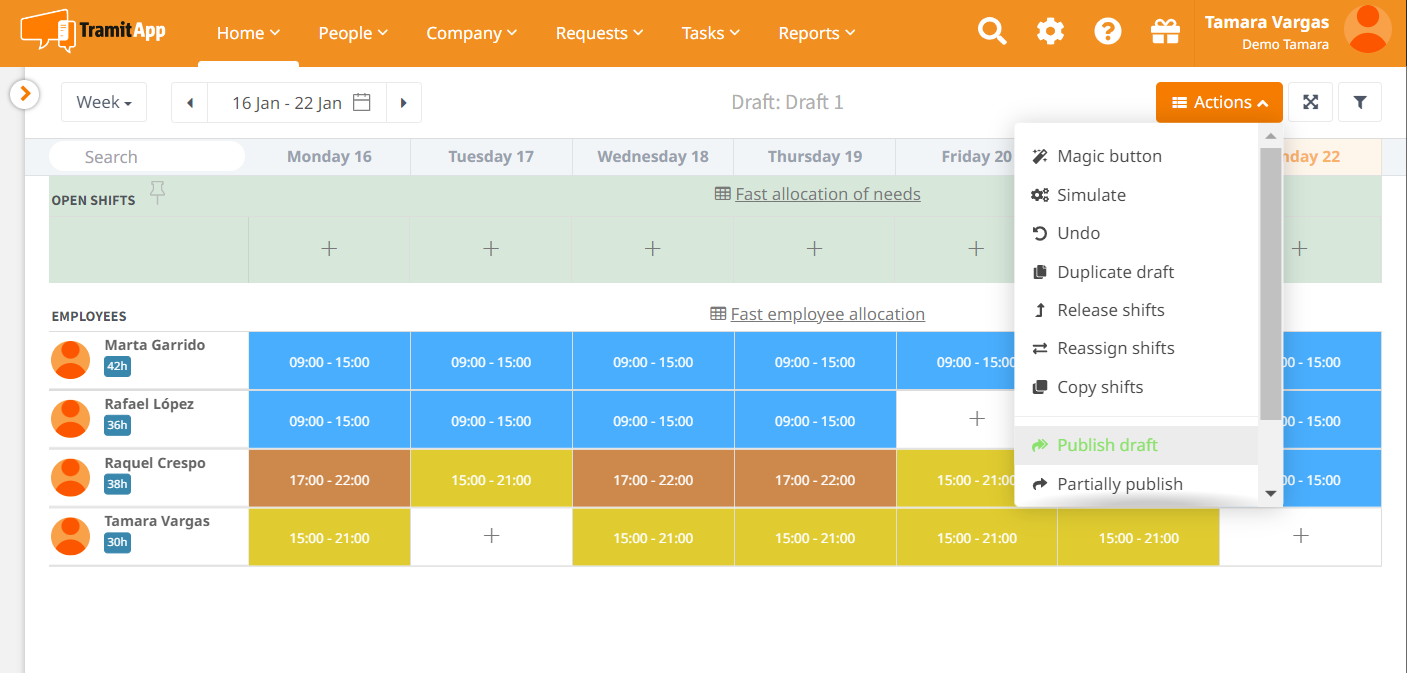
Task: Collapse the Actions dropdown button
Action: (1219, 102)
